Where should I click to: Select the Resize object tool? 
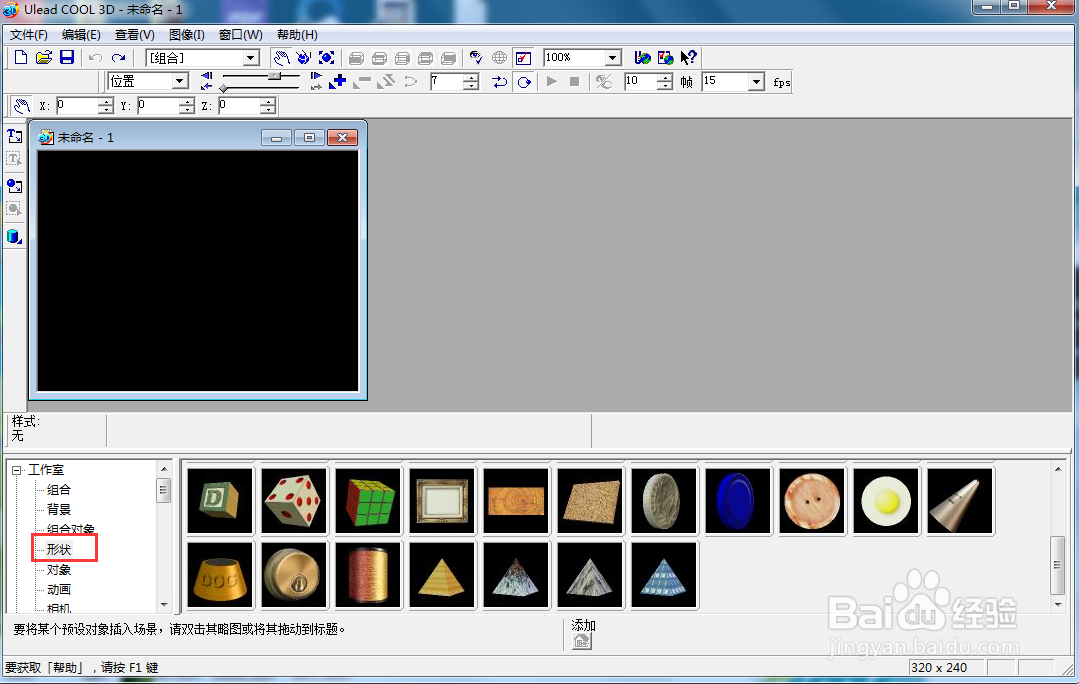pyautogui.click(x=326, y=58)
